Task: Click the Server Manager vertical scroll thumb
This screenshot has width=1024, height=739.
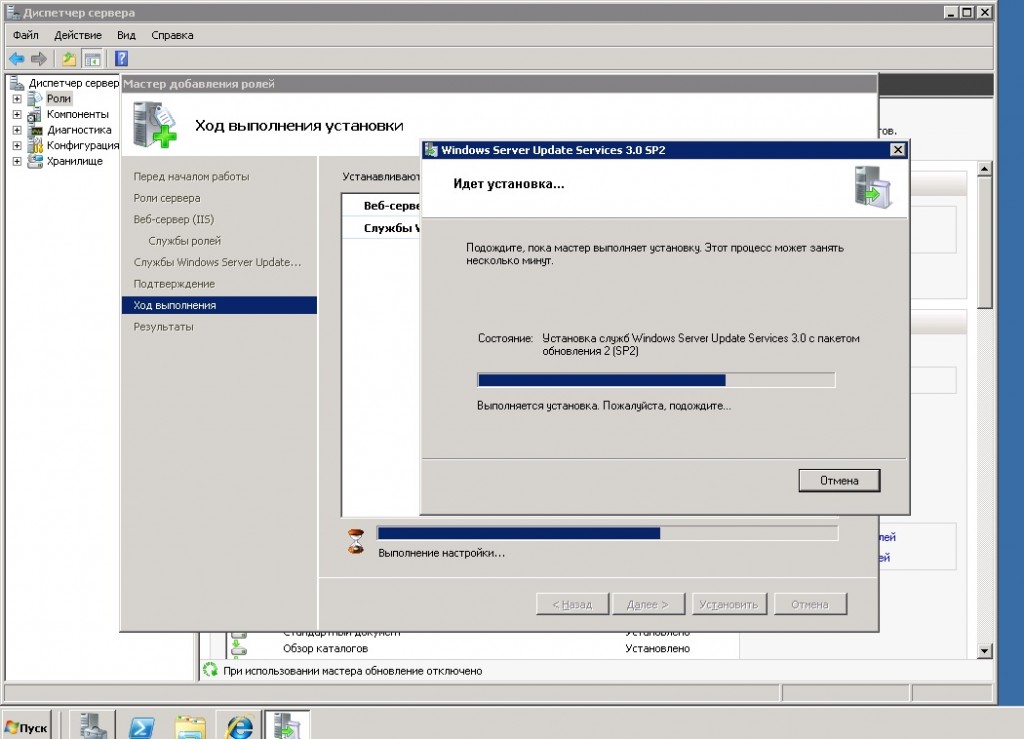Action: click(985, 243)
